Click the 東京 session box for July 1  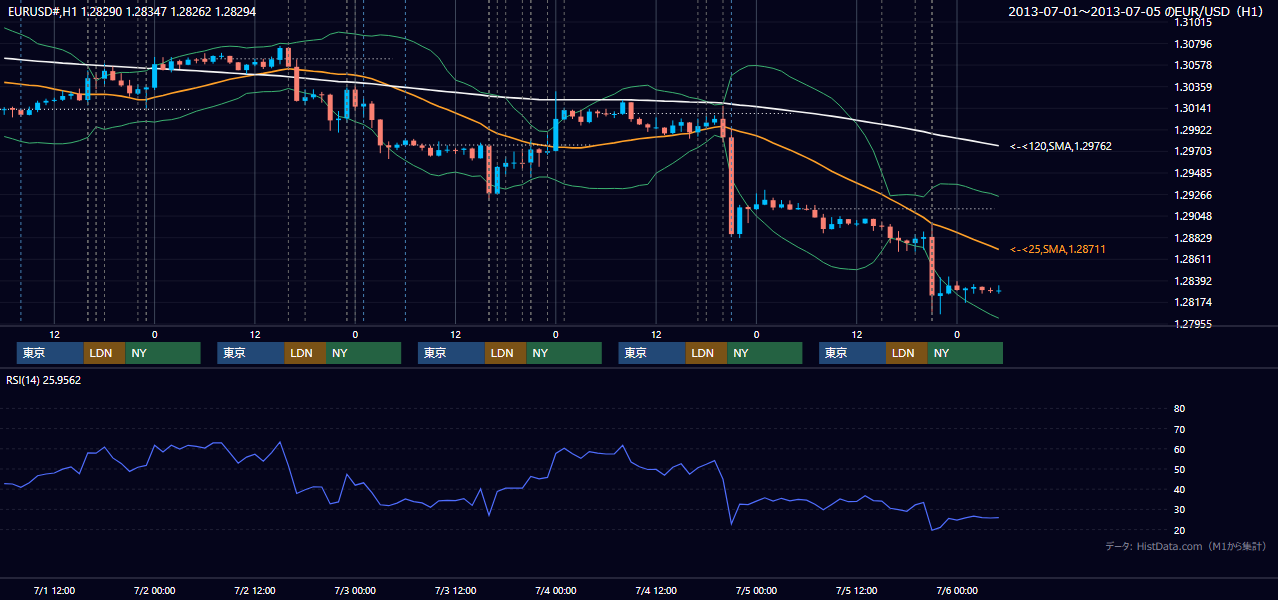click(x=50, y=353)
